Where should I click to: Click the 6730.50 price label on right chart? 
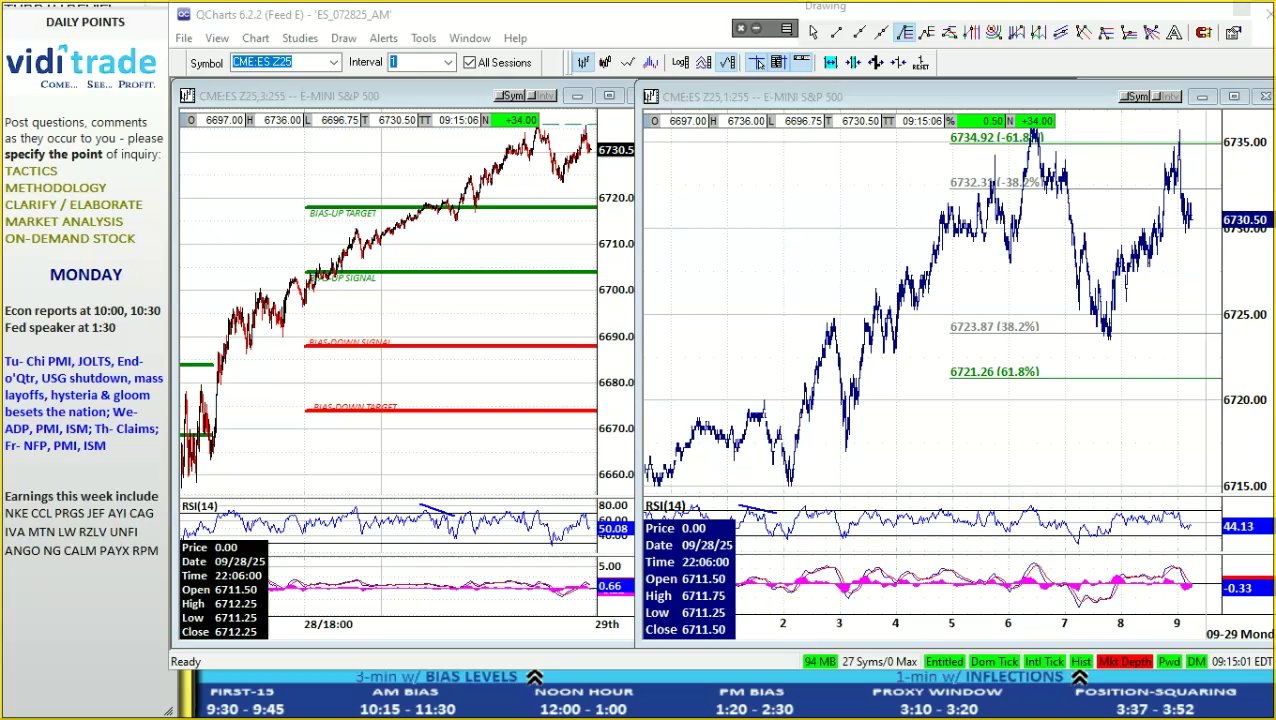(x=1245, y=220)
